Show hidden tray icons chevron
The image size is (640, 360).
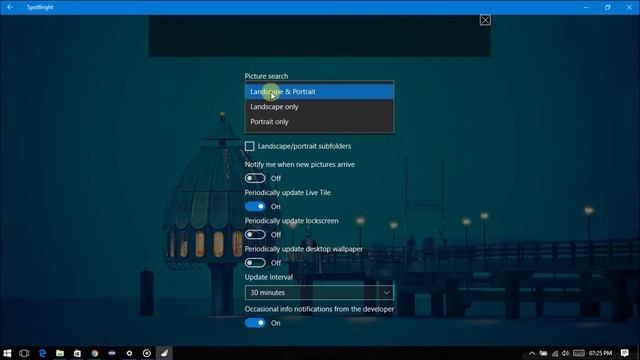pos(532,353)
